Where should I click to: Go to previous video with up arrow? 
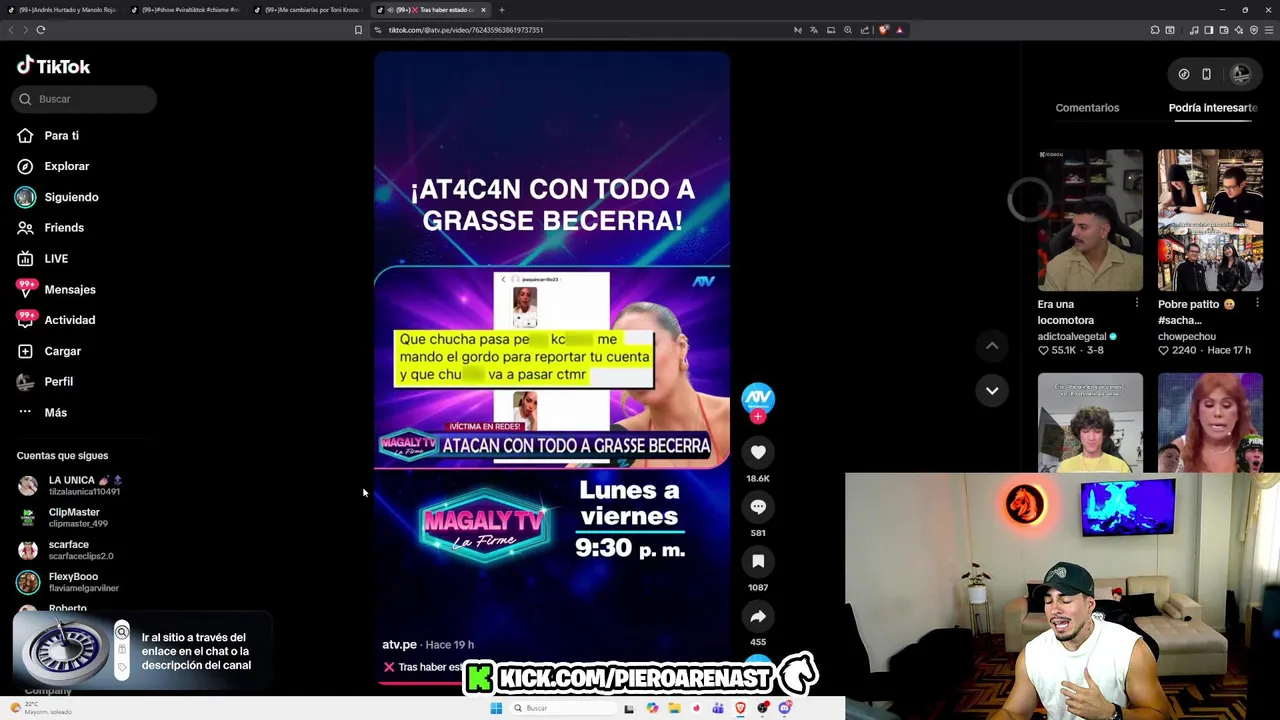pos(992,346)
